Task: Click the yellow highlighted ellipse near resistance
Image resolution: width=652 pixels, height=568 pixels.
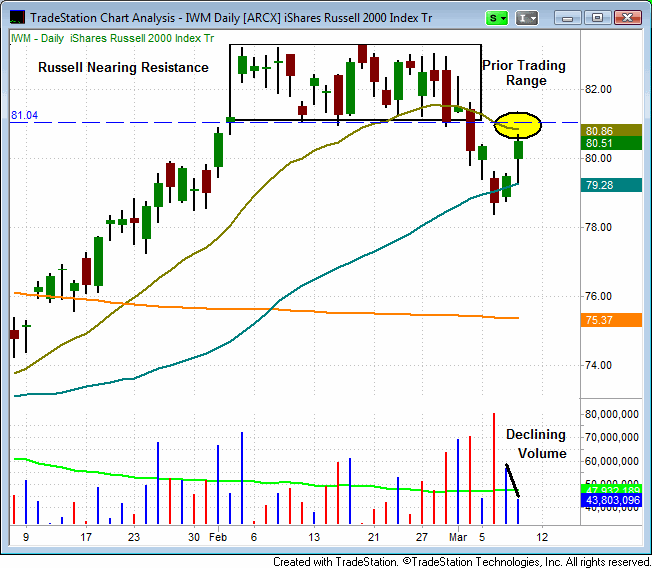Action: (x=517, y=125)
